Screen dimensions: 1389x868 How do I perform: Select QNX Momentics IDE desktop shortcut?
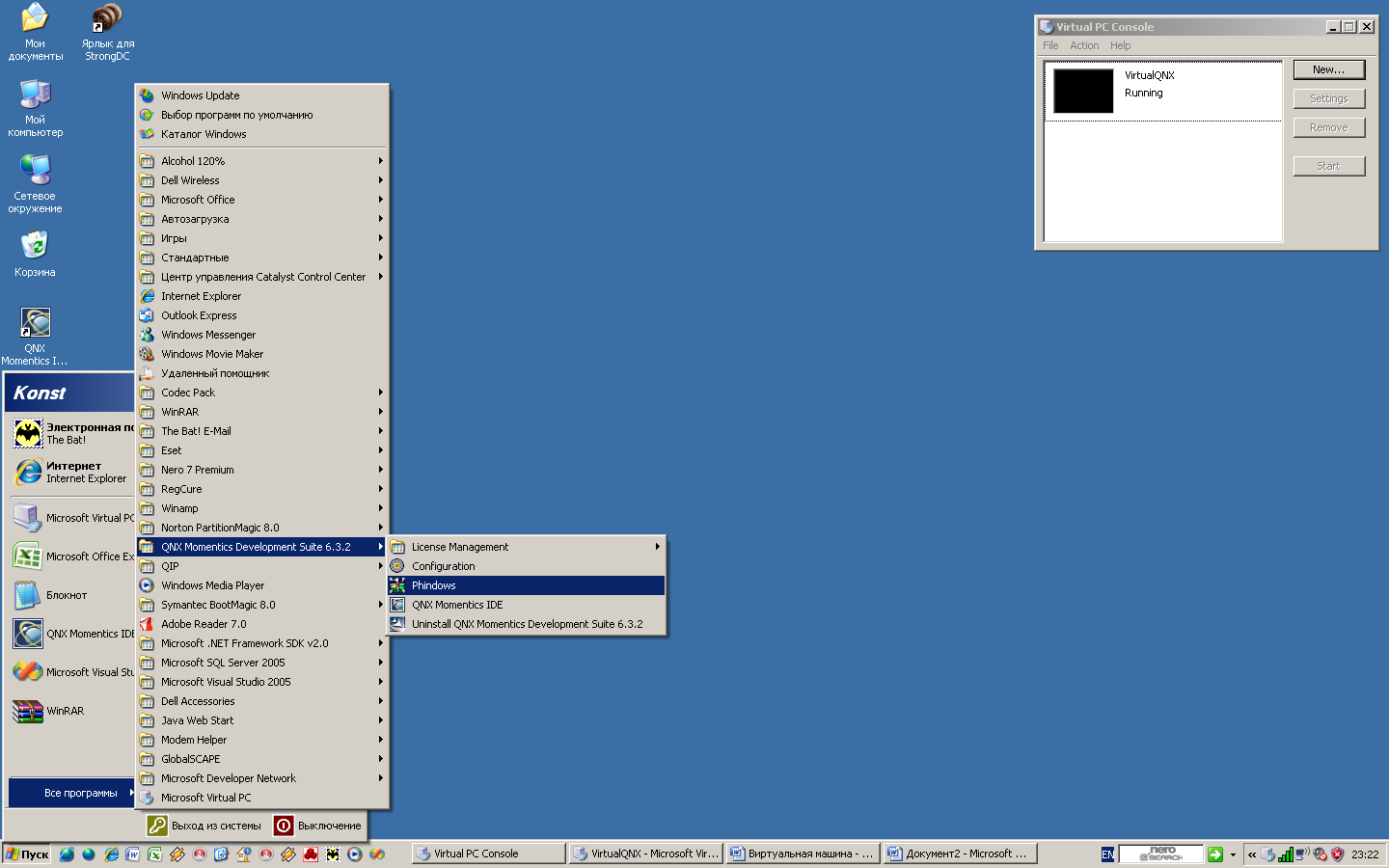[36, 322]
